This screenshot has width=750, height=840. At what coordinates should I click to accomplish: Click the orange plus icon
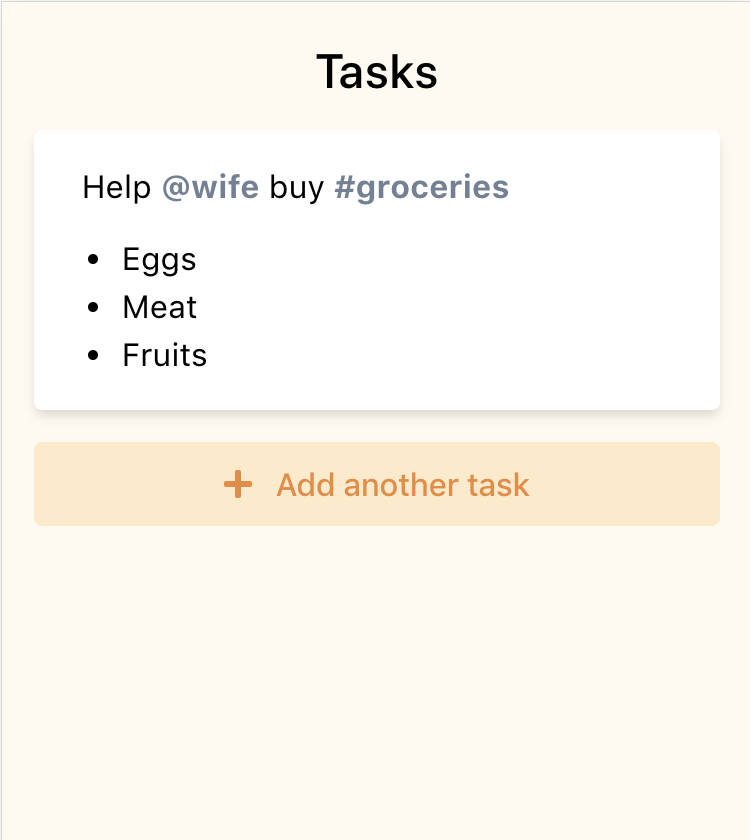tap(238, 485)
